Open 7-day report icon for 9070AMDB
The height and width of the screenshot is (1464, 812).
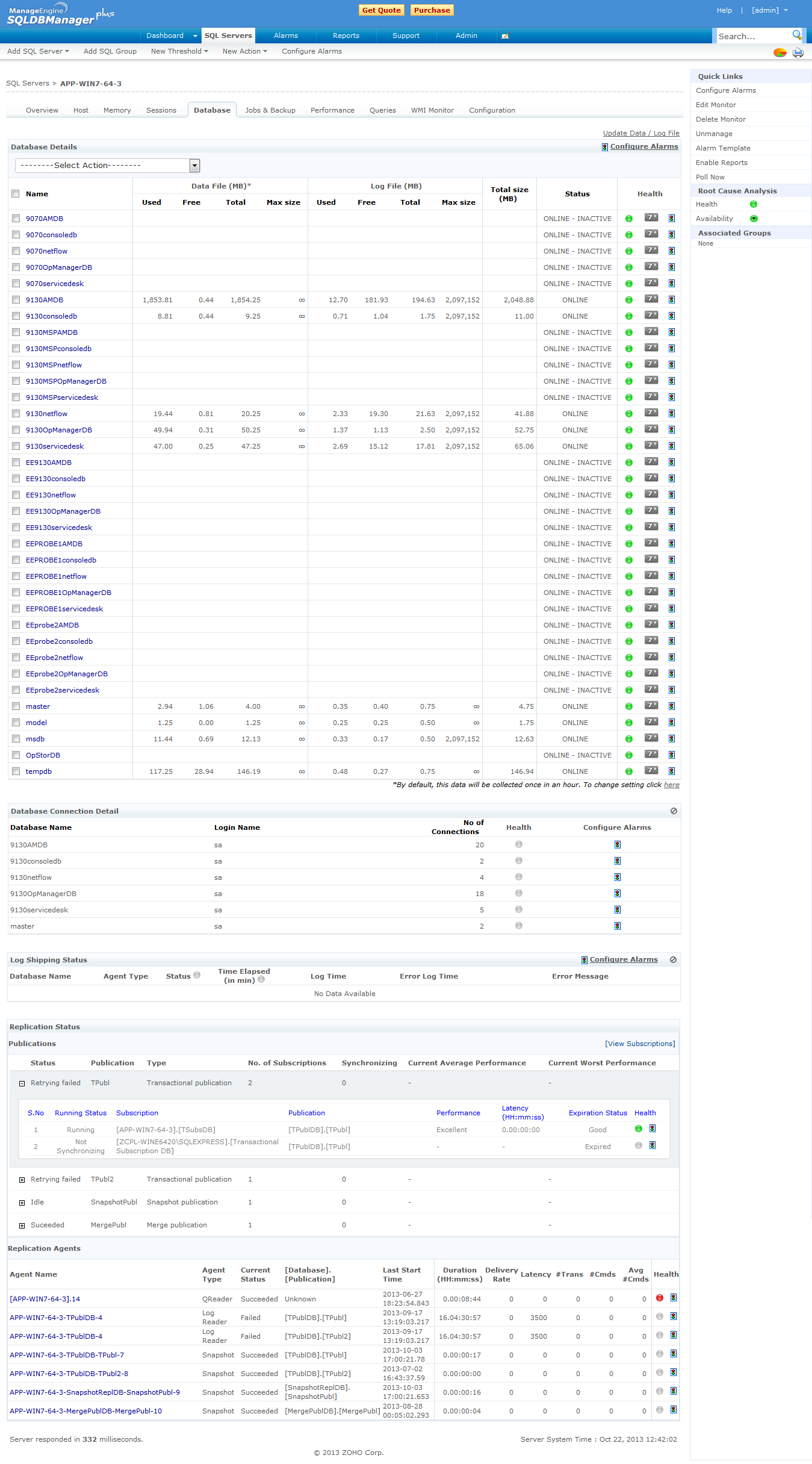pyautogui.click(x=651, y=218)
